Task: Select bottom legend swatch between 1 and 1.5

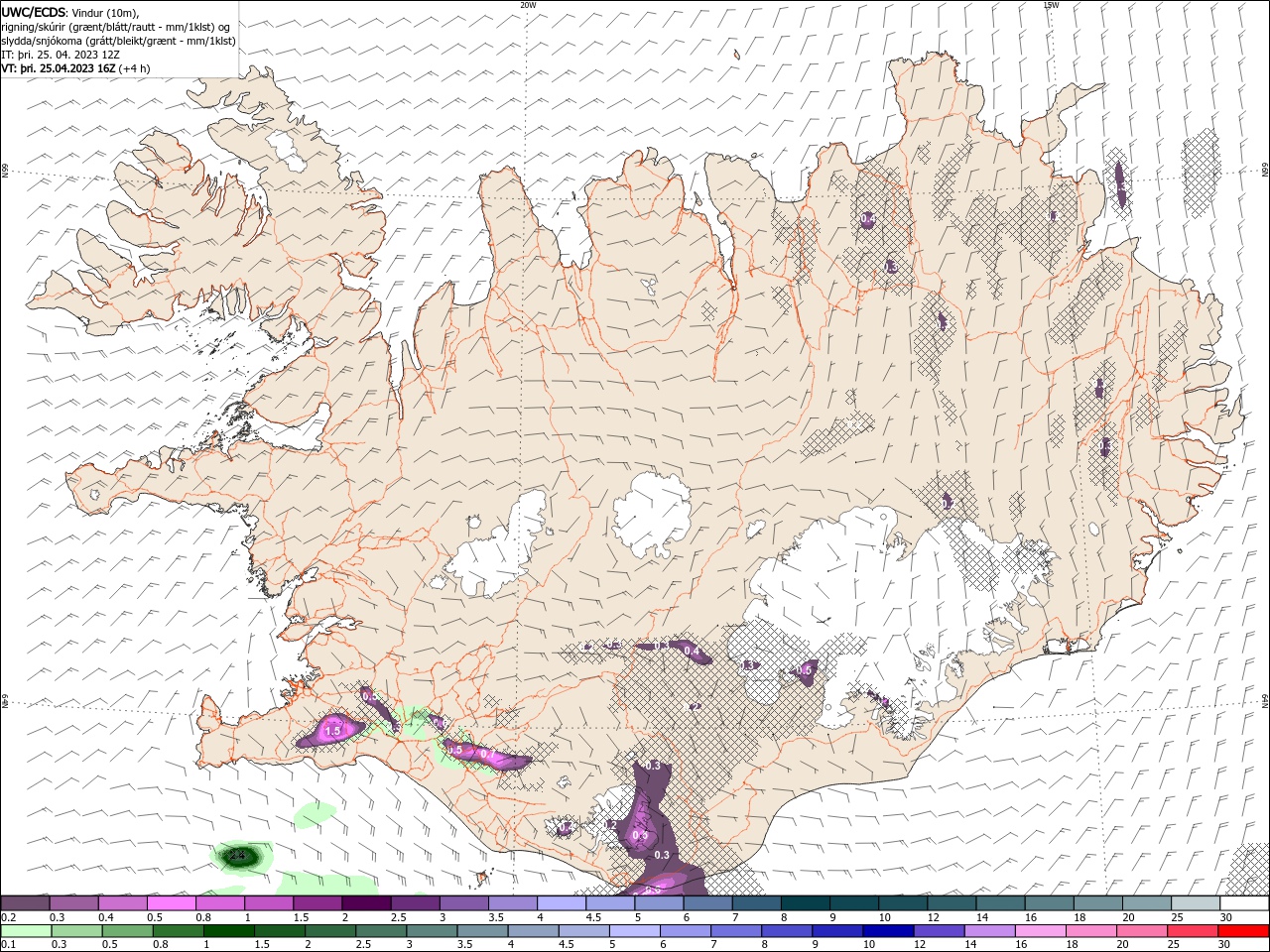Action: pyautogui.click(x=229, y=931)
